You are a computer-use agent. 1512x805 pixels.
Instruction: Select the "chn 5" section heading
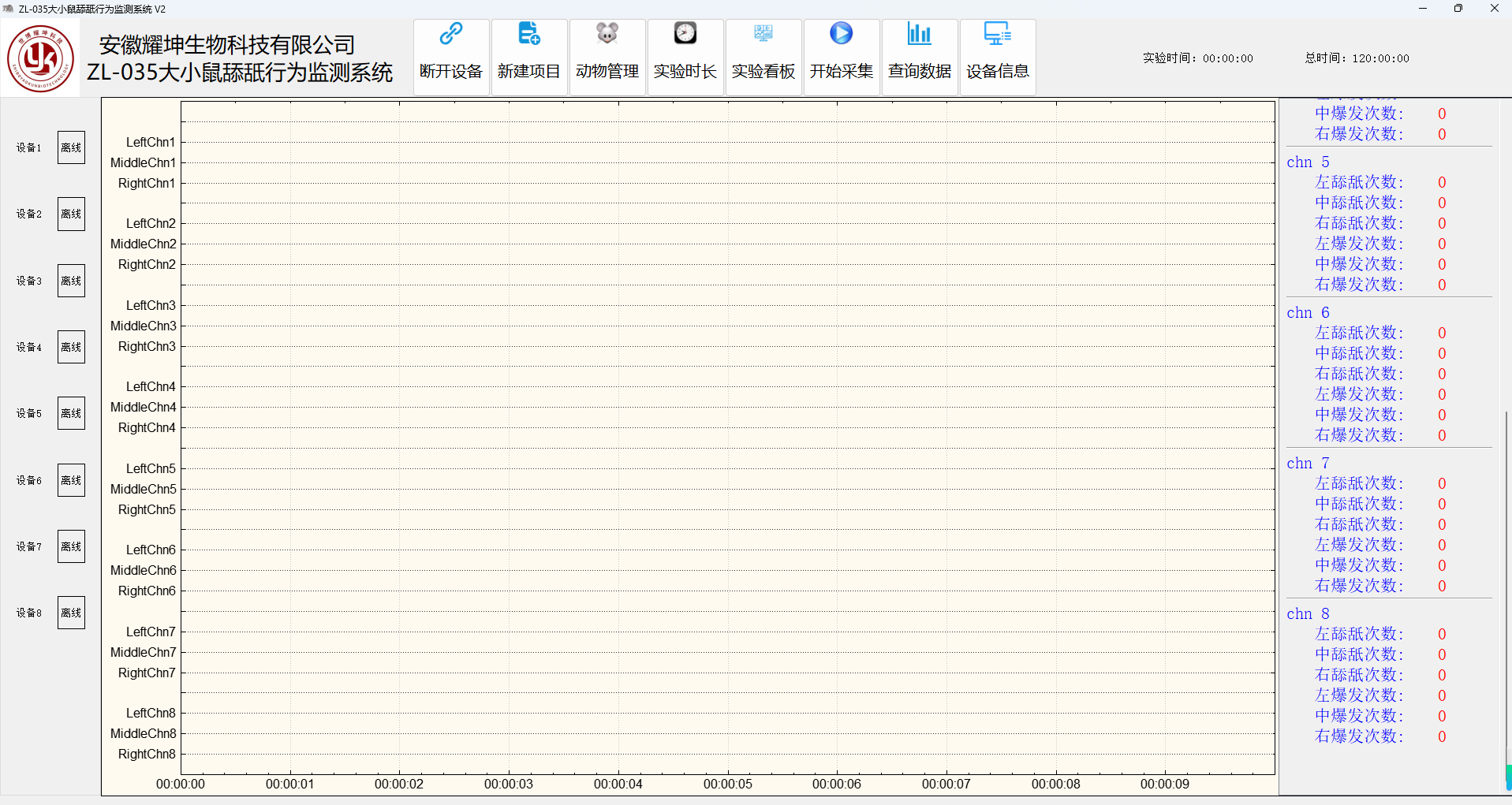1308,162
